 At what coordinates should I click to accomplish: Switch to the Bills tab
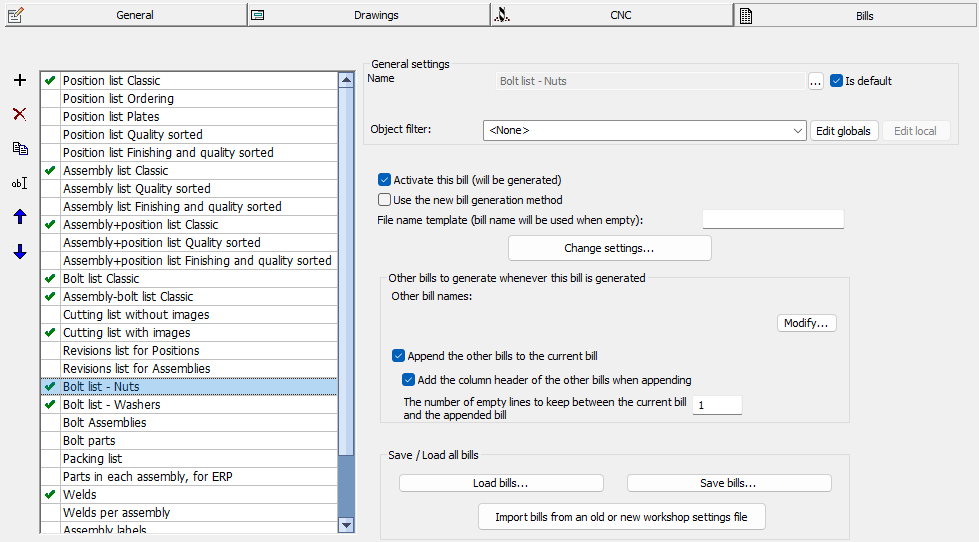click(855, 15)
